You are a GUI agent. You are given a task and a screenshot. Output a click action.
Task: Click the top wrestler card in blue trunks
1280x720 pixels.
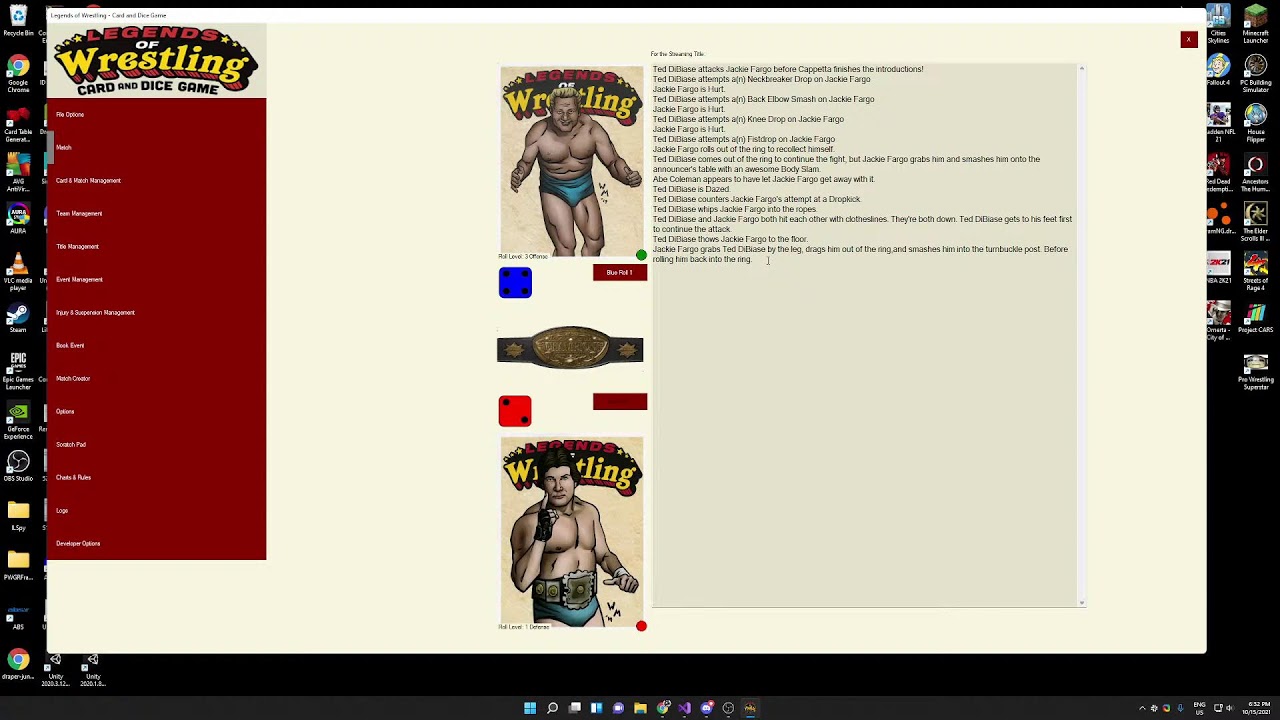572,162
